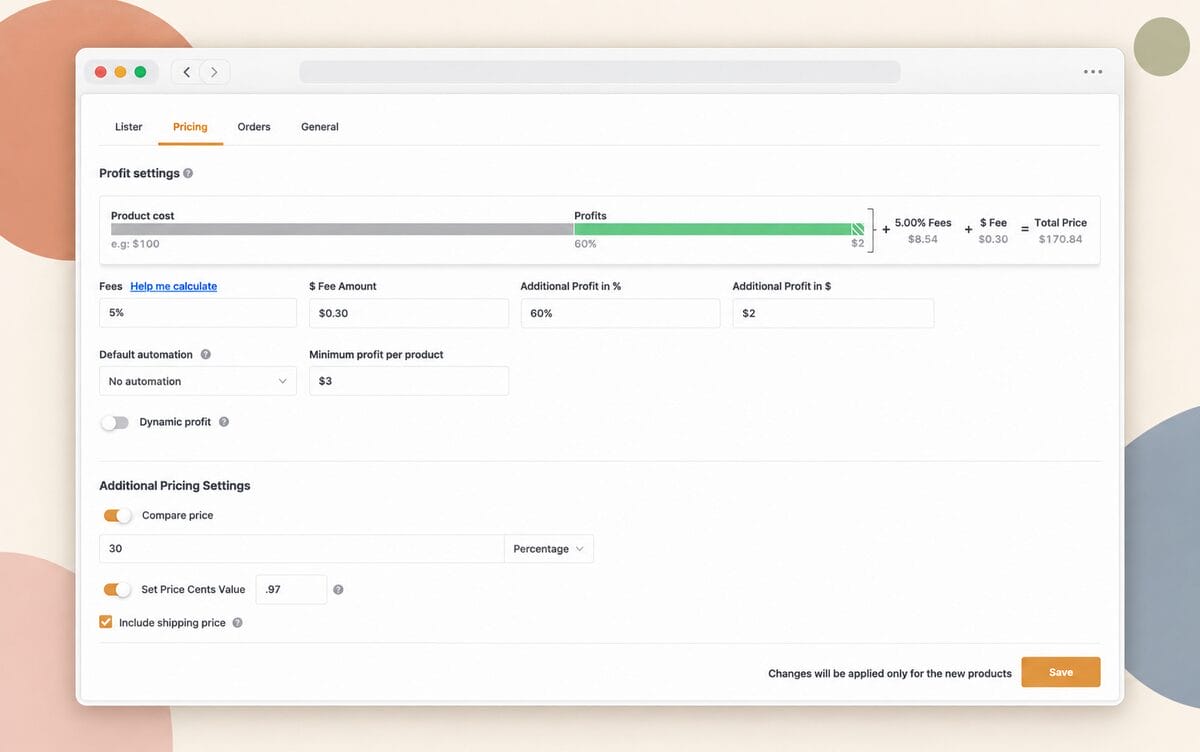Click the compare price value field showing 30

point(301,549)
